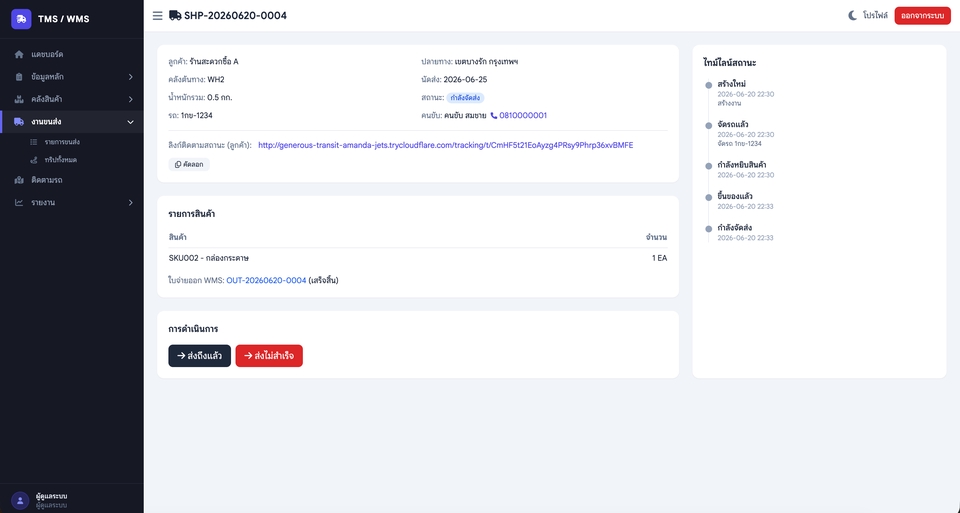The width and height of the screenshot is (960, 513).
Task: Collapse the งานขนส่ง submenu chevron
Action: [x=130, y=122]
